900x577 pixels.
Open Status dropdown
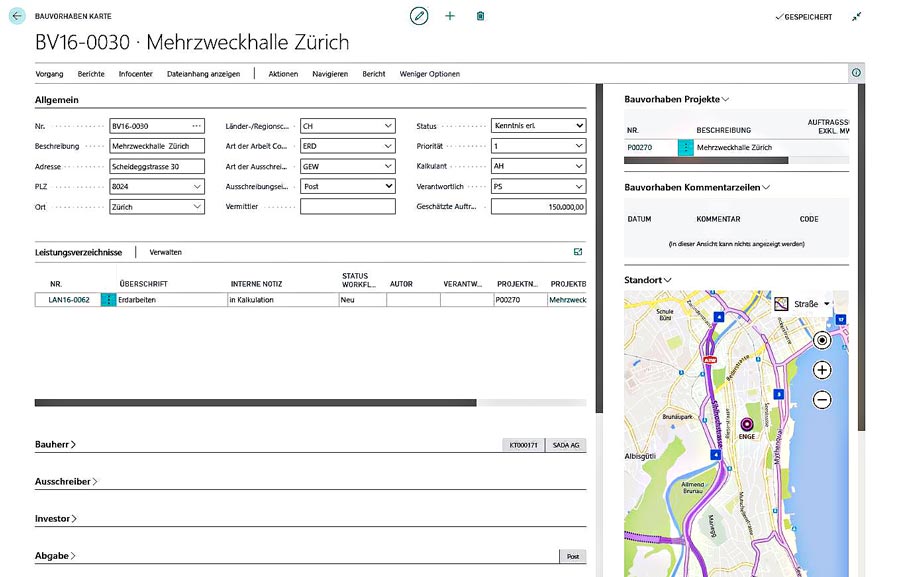tap(579, 125)
